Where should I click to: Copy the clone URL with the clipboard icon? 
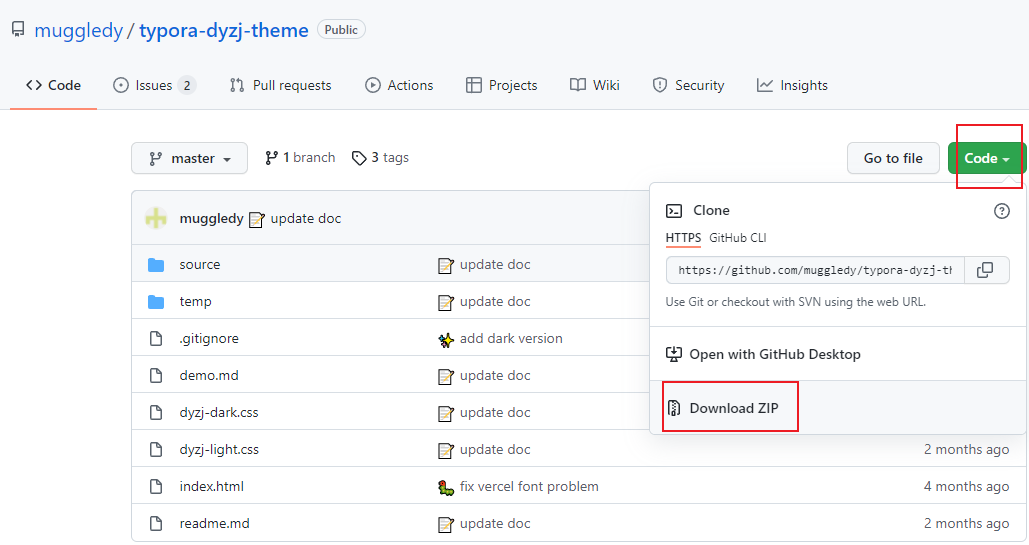(x=986, y=270)
